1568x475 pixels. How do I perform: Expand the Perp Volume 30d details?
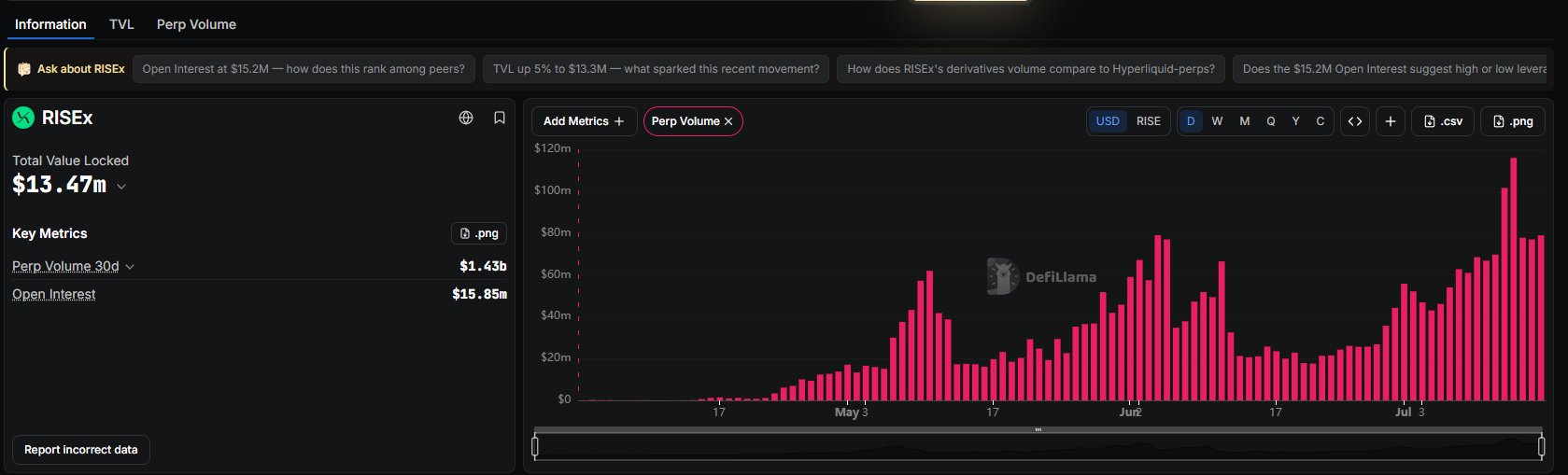[130, 267]
